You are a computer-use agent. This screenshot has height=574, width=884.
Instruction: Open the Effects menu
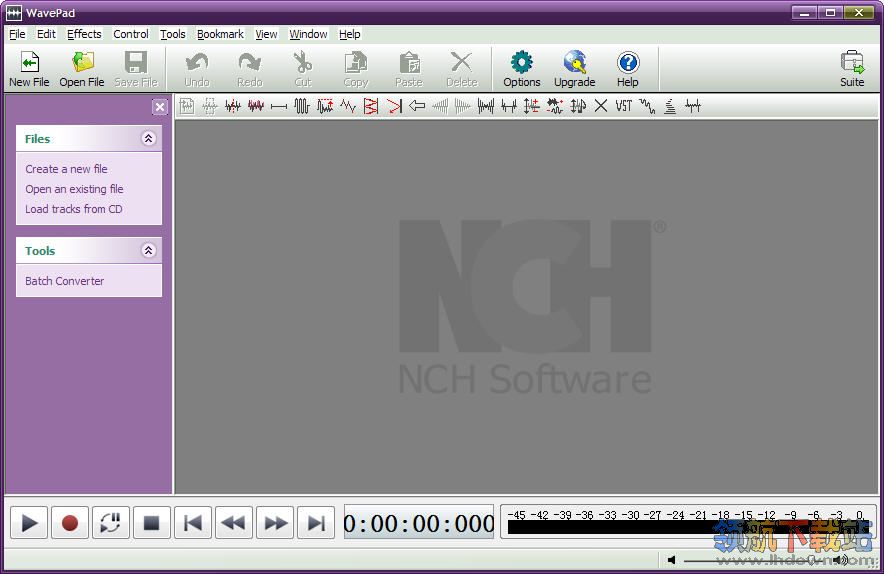(x=84, y=34)
